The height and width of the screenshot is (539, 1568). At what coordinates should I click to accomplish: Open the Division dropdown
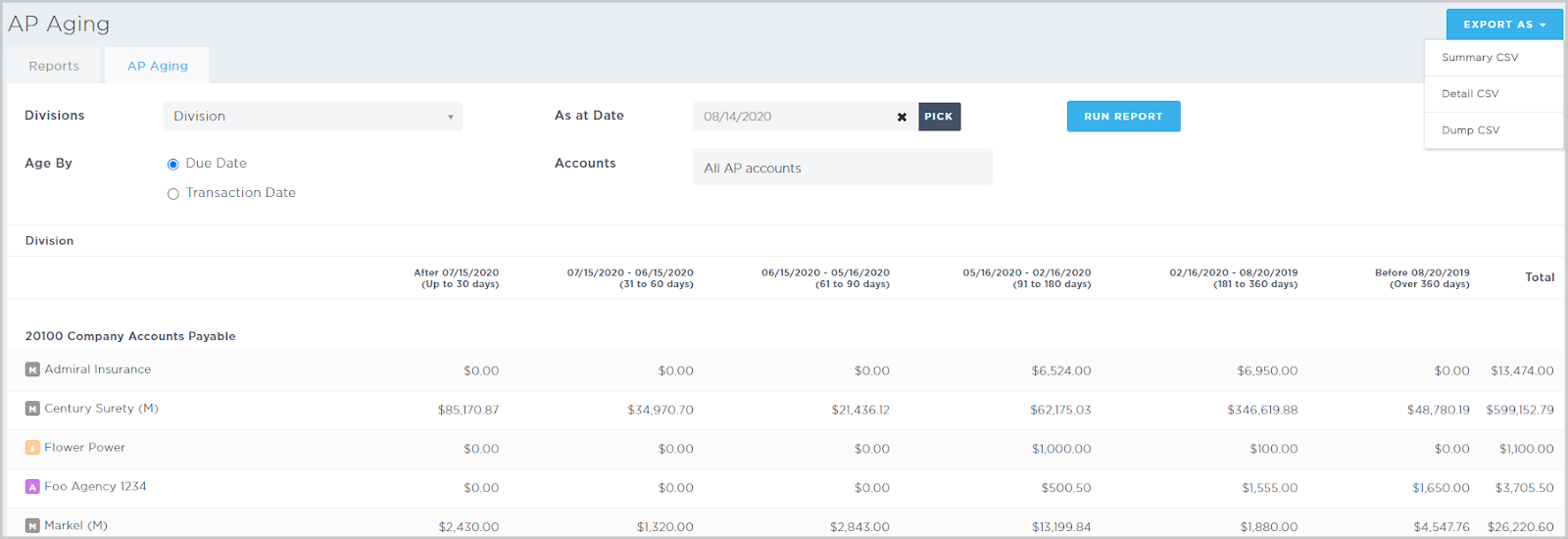pos(312,117)
